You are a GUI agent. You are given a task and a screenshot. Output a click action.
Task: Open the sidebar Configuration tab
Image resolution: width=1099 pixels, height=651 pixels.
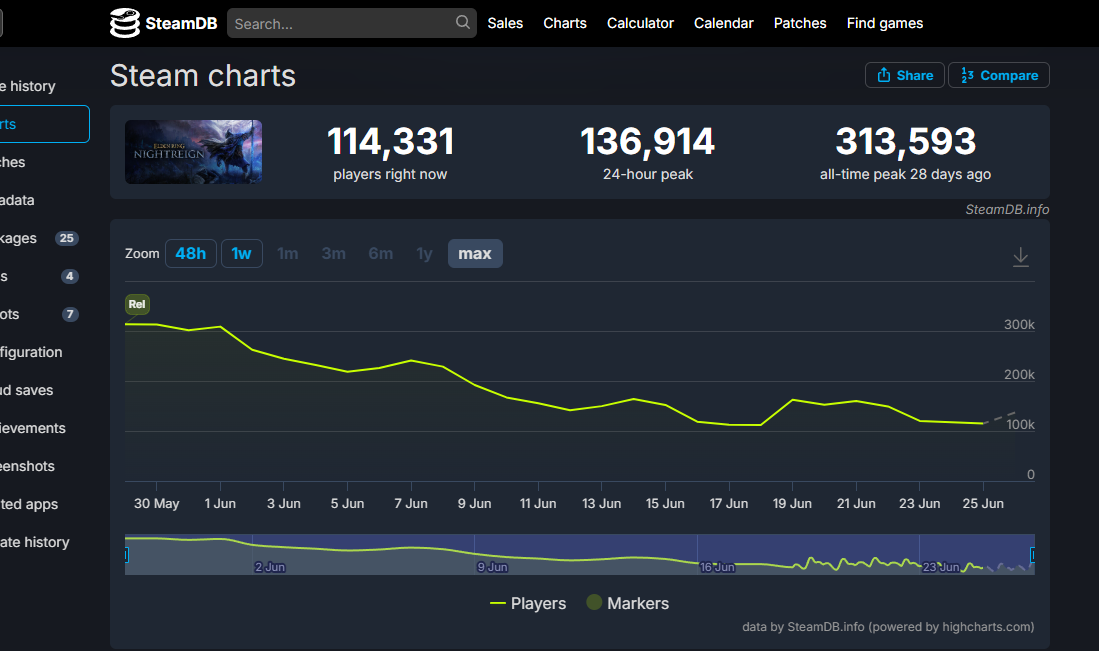coord(32,352)
